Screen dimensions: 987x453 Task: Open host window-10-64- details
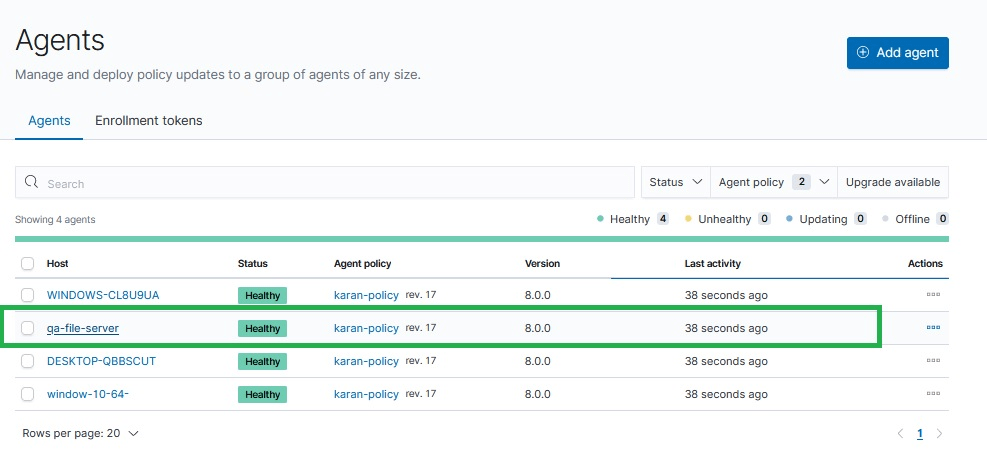(88, 394)
